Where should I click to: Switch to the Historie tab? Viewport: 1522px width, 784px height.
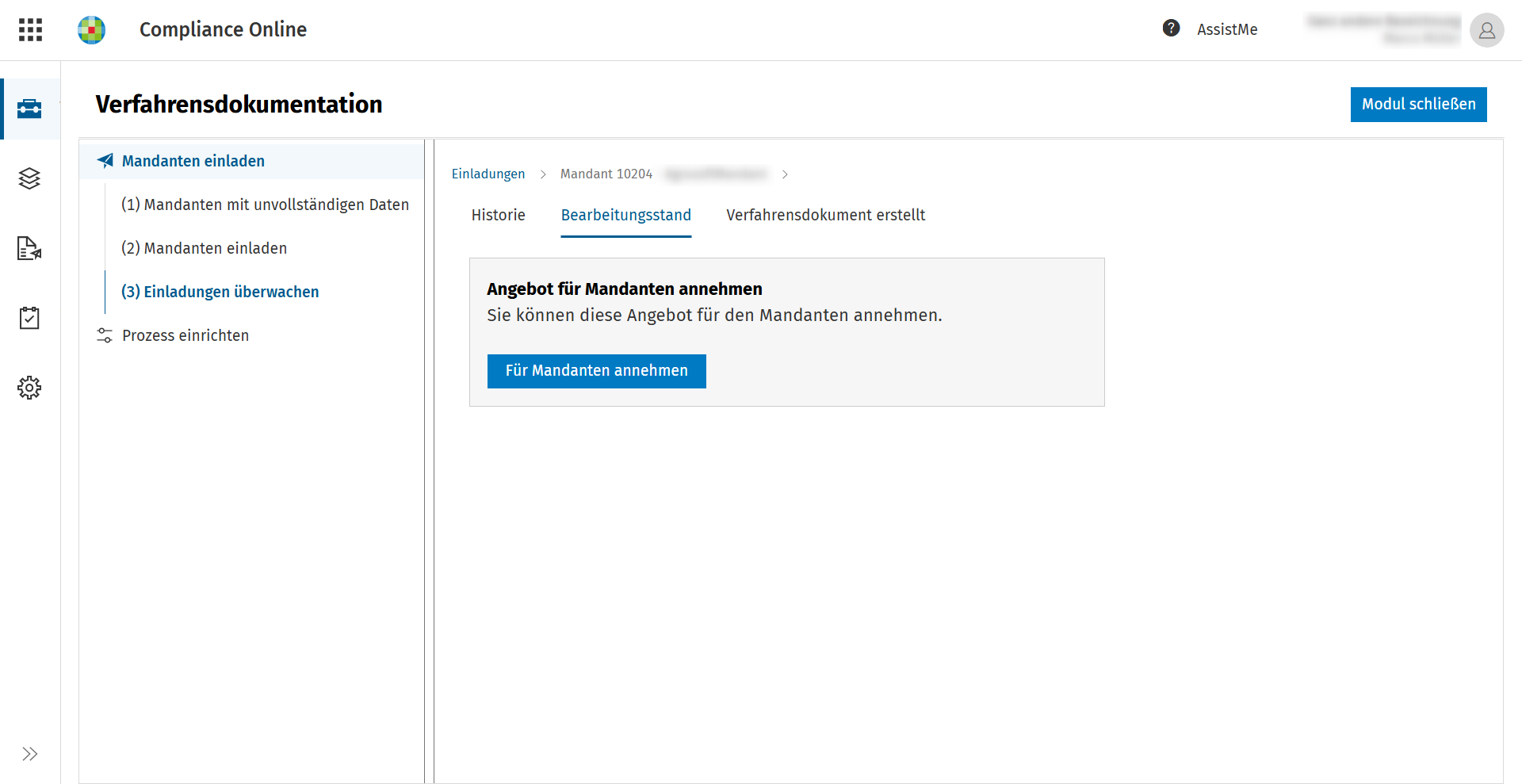[x=499, y=215]
